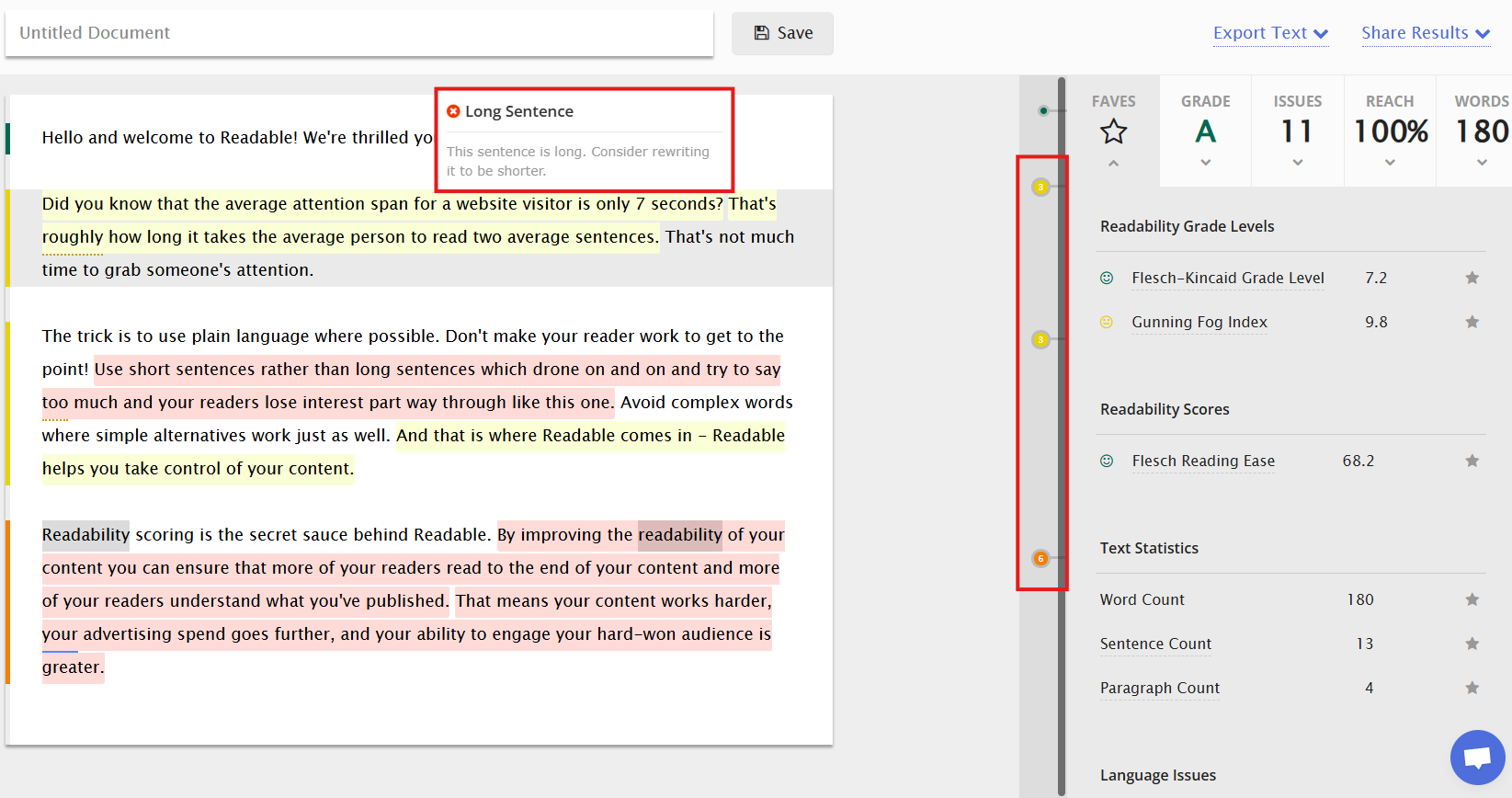Save the document
The width and height of the screenshot is (1512, 798).
pyautogui.click(x=783, y=33)
